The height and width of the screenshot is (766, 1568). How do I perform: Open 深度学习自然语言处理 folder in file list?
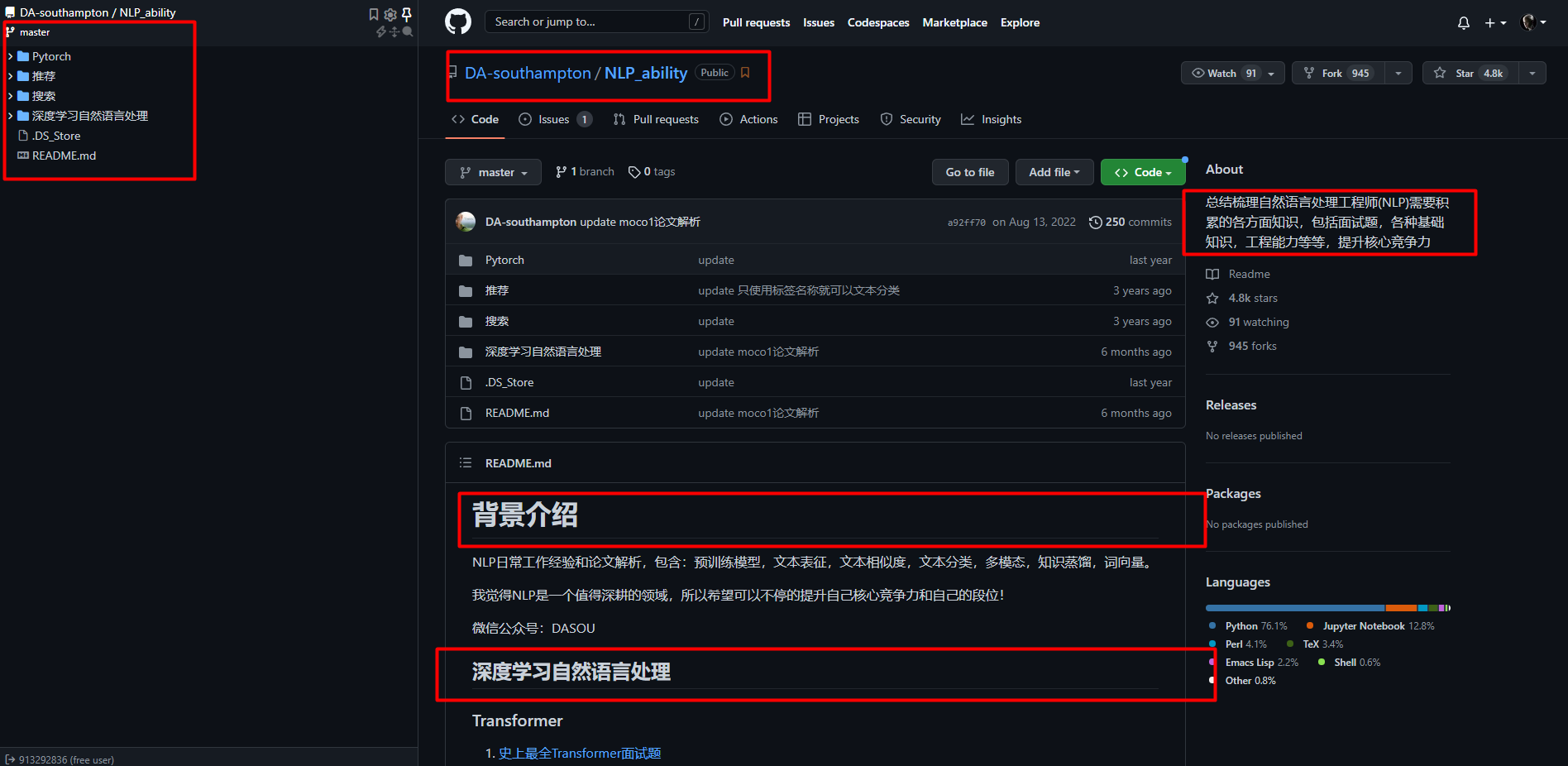coord(543,352)
